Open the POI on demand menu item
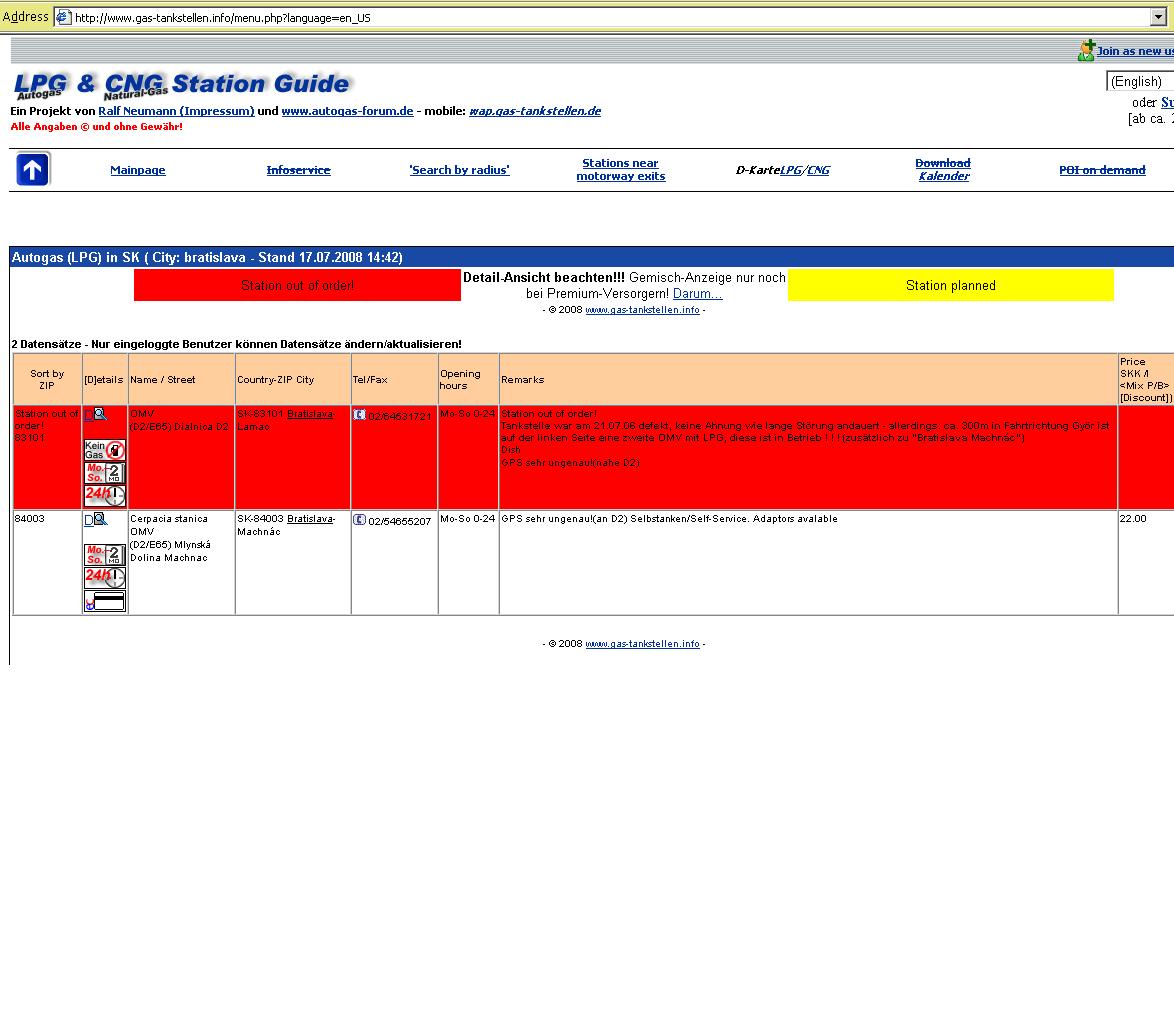 [1102, 170]
